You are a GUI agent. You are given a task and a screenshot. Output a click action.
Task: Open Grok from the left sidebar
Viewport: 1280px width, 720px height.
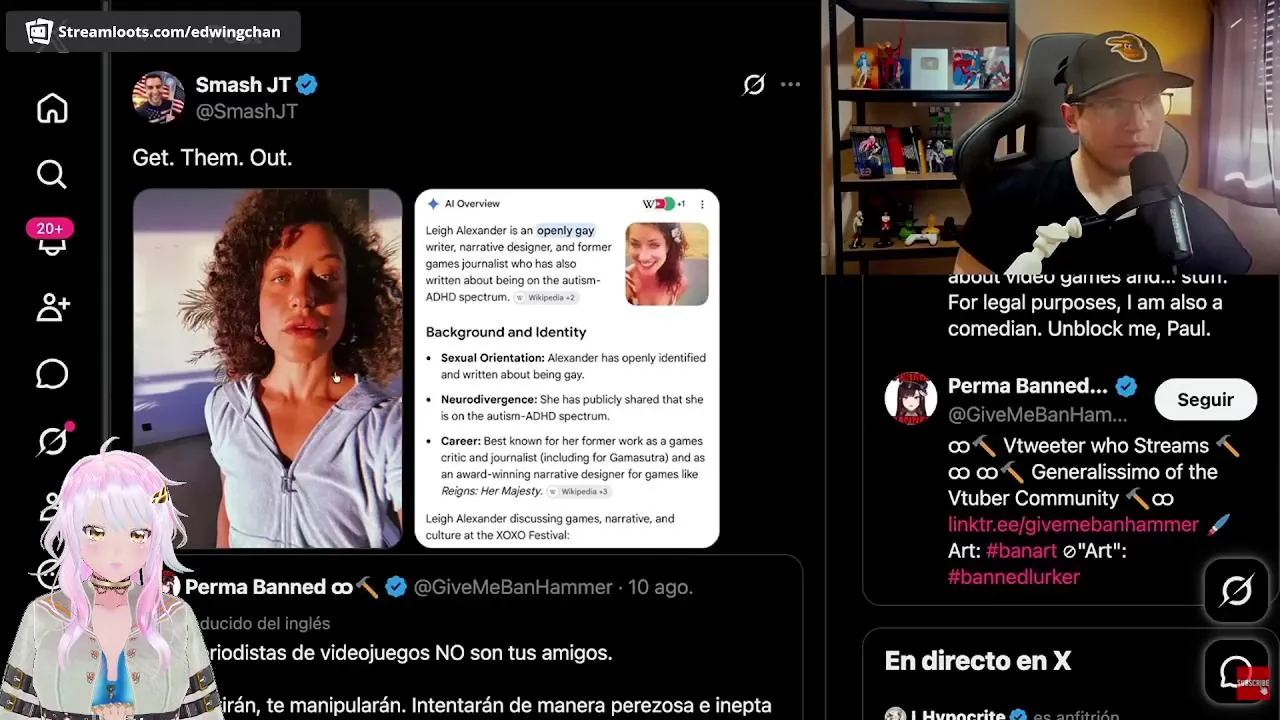[x=52, y=440]
